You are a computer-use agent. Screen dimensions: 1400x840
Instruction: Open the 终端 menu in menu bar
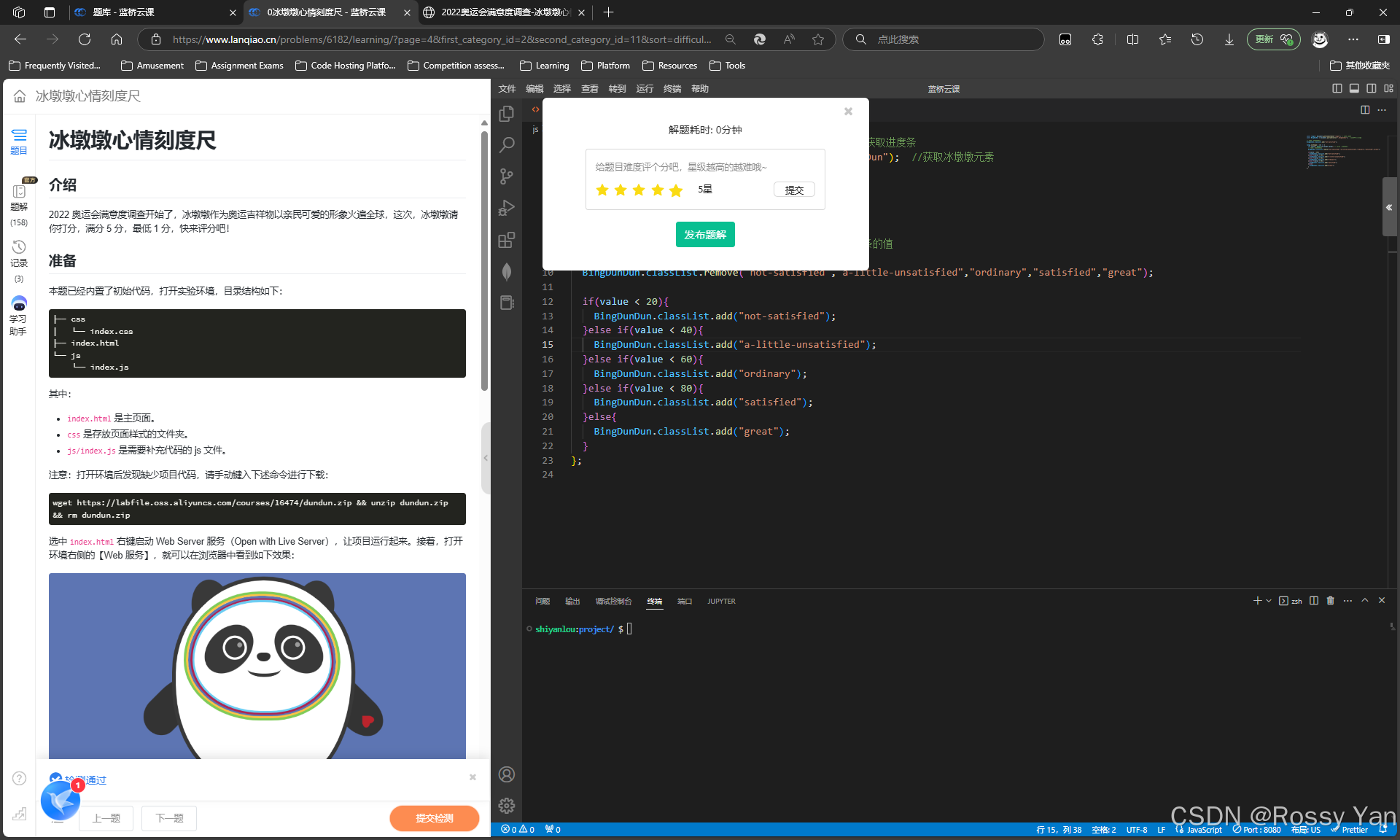[x=672, y=88]
